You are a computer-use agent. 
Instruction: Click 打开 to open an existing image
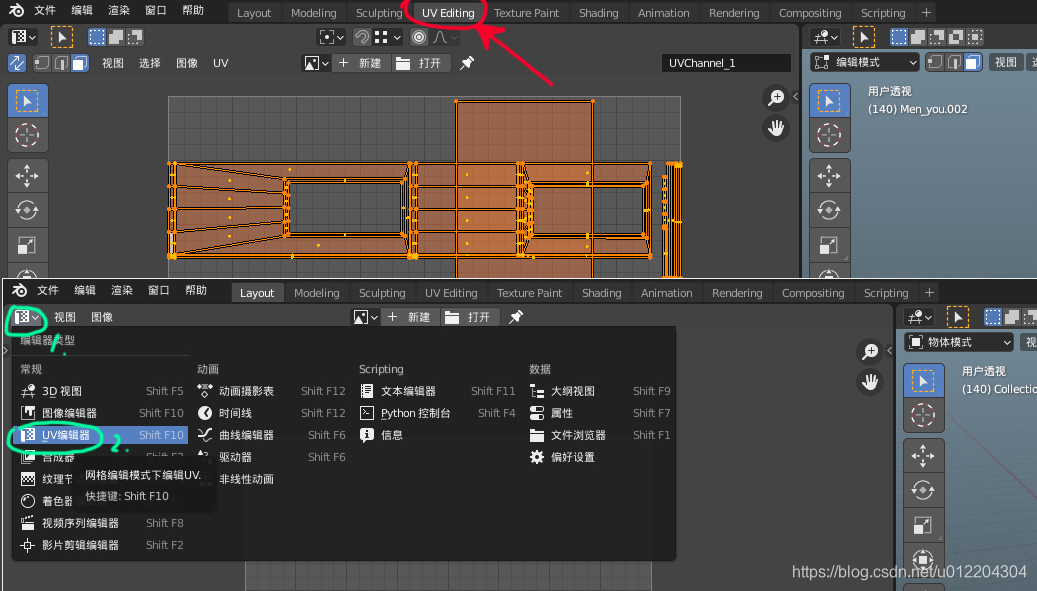pyautogui.click(x=422, y=62)
